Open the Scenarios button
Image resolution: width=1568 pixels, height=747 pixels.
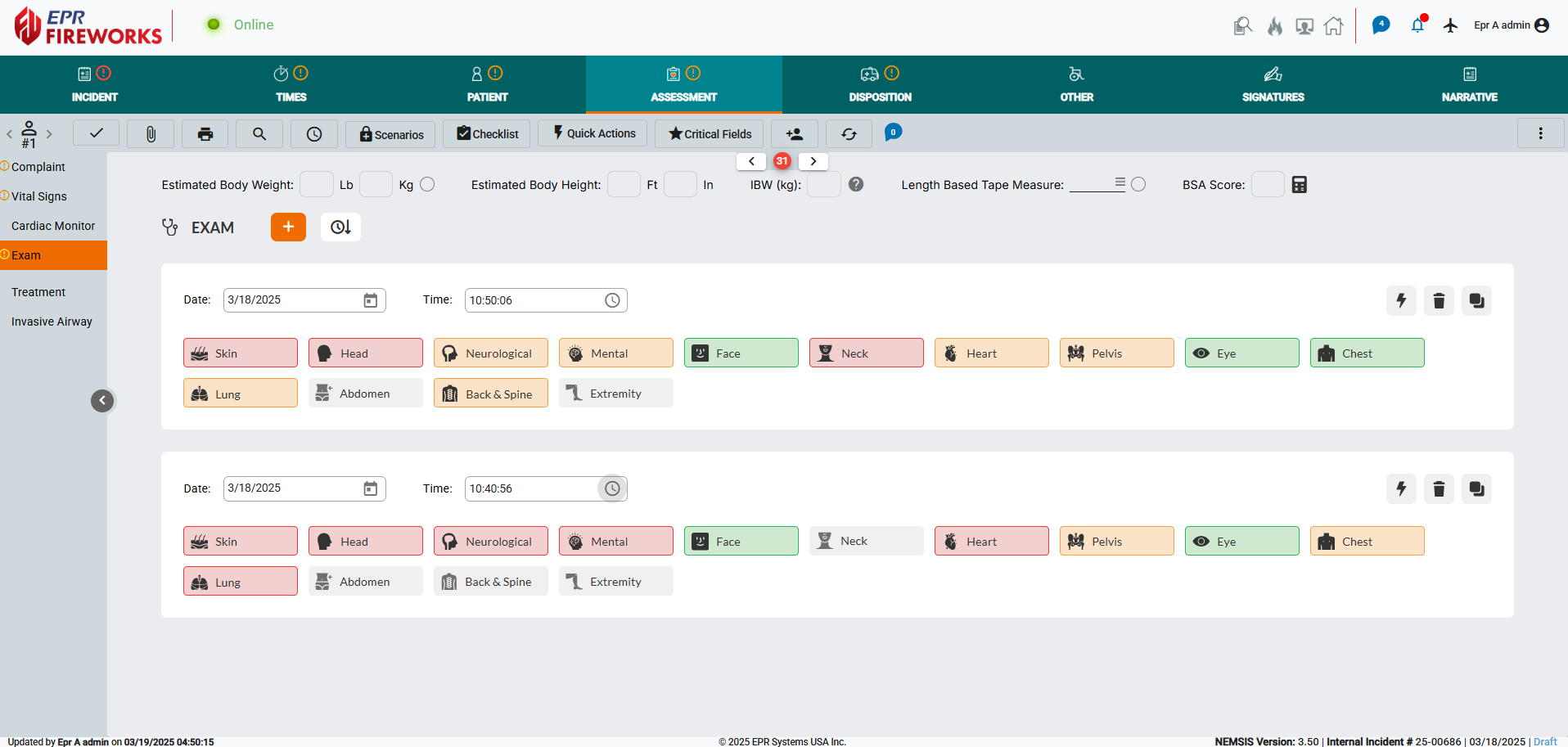390,133
